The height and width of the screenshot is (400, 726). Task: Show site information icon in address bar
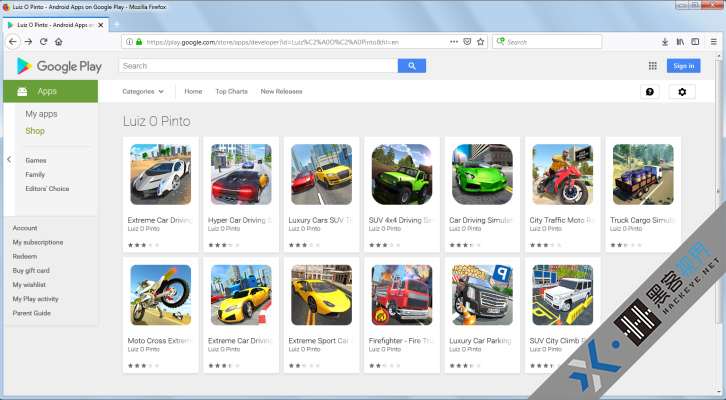(129, 42)
